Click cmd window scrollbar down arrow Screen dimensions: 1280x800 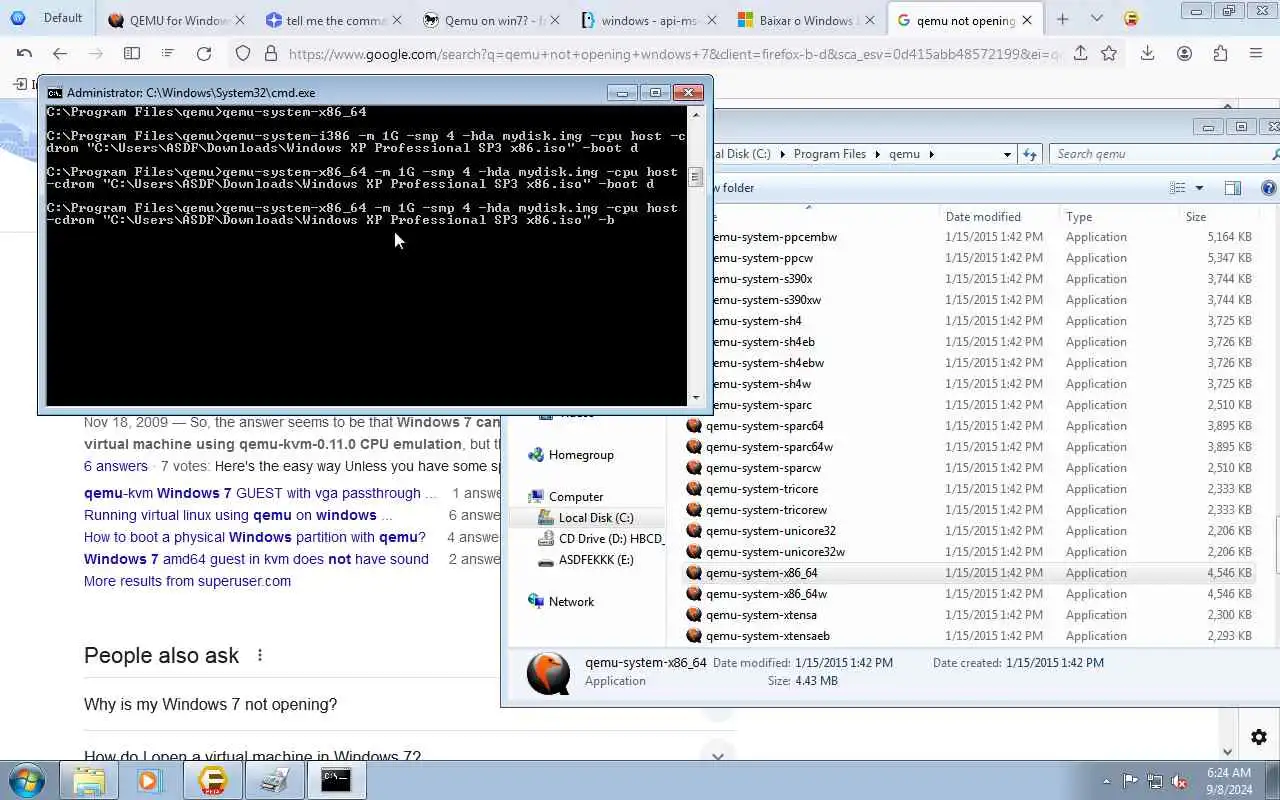[696, 398]
